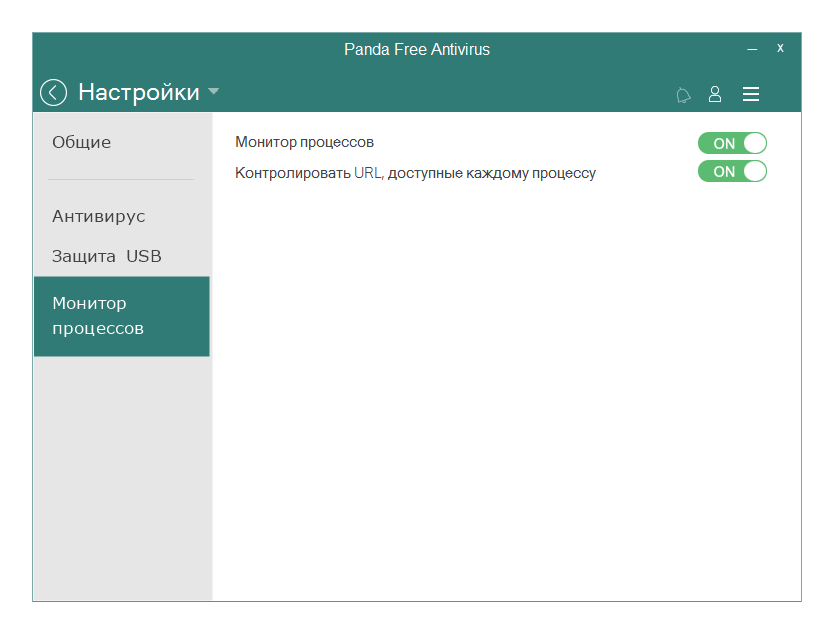Minimize the Panda Free Antivirus window

click(752, 49)
